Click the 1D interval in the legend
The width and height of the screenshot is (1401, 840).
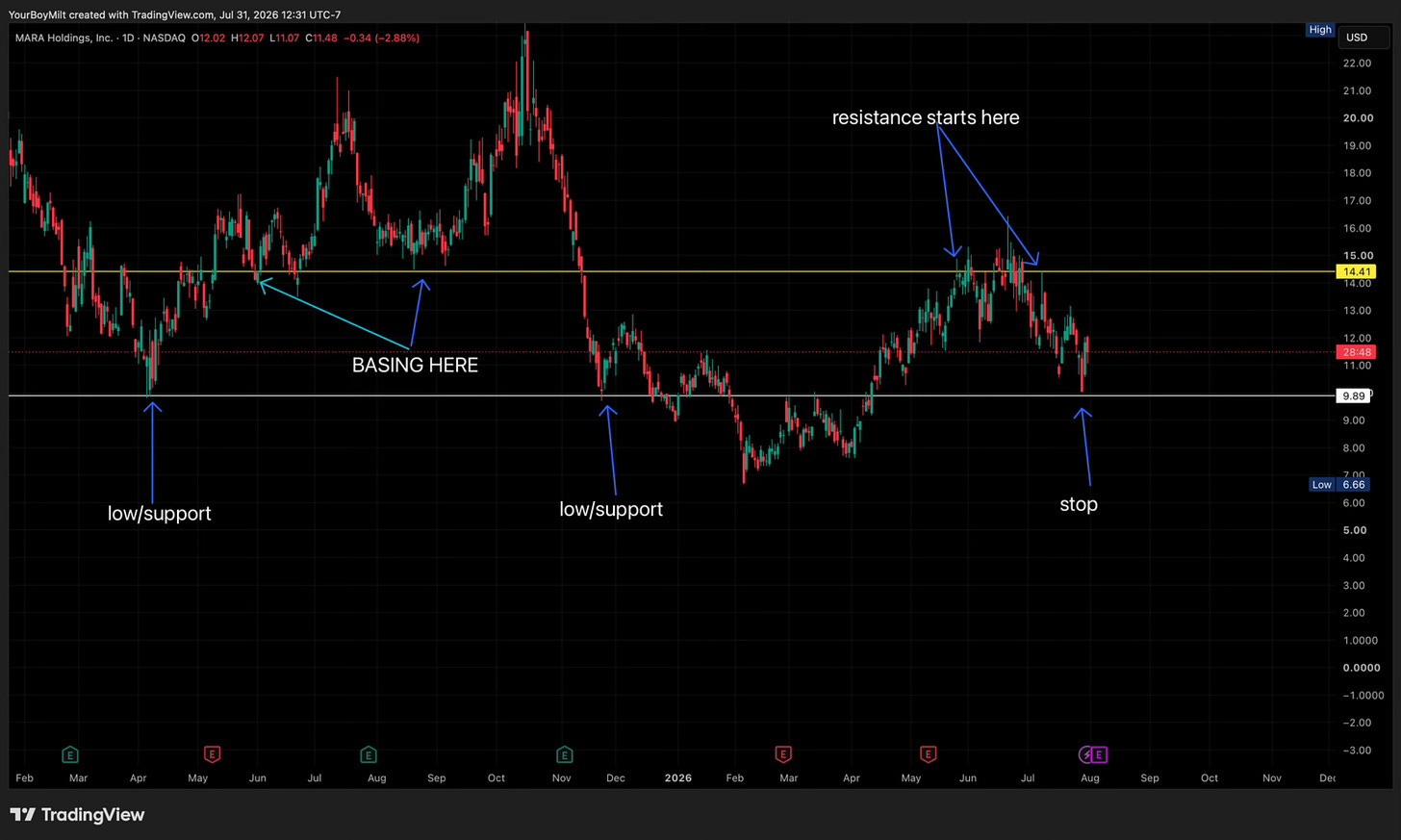128,38
